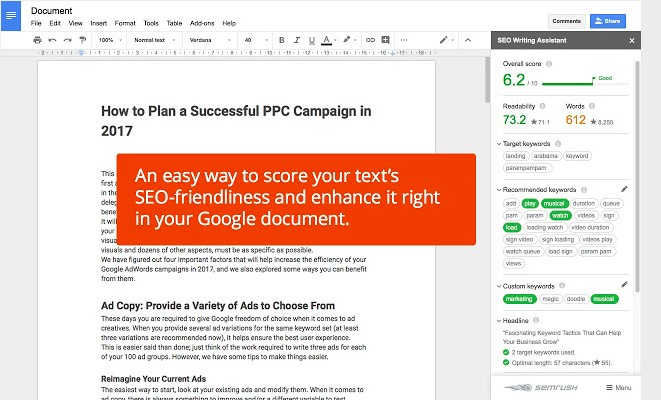Click the Print icon in toolbar
The width and height of the screenshot is (661, 400).
38,40
